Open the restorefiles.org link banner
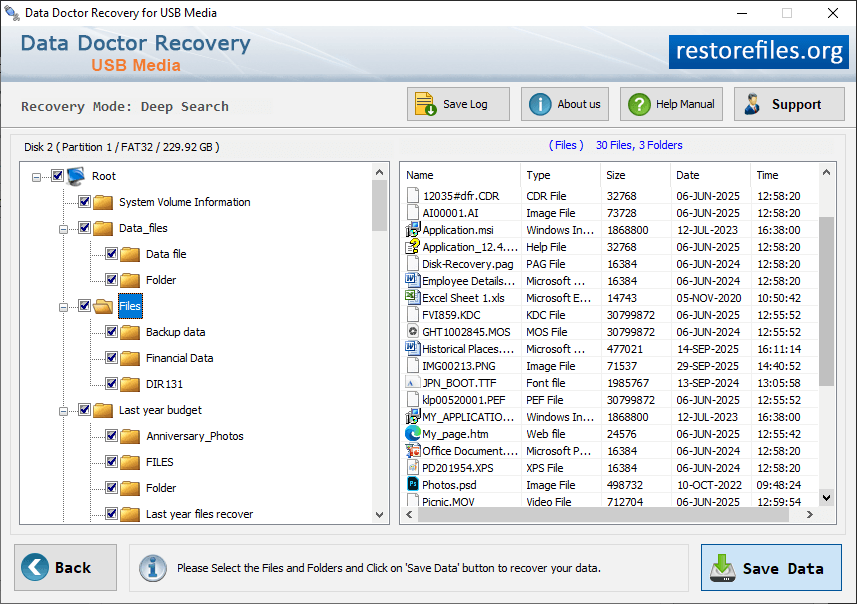Viewport: 857px width, 604px height. tap(759, 51)
